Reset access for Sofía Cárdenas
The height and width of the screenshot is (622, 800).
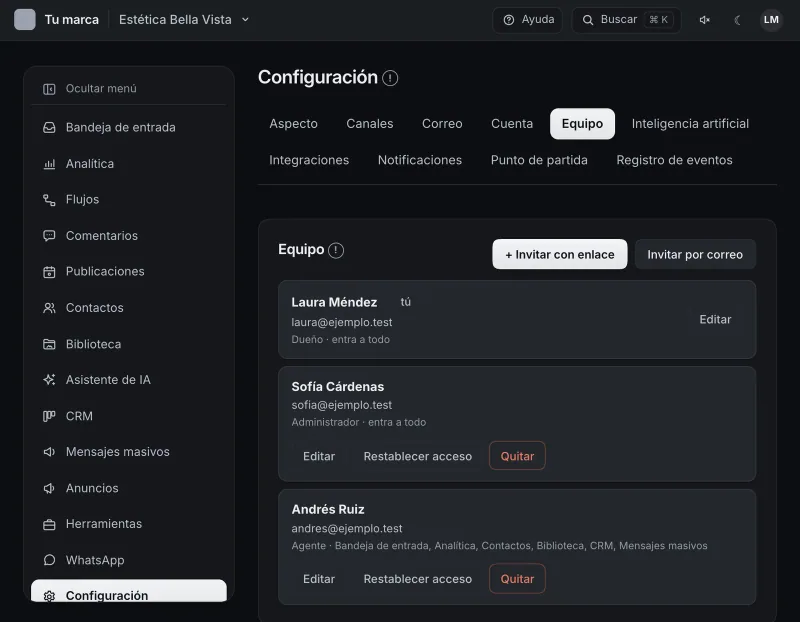pos(417,456)
